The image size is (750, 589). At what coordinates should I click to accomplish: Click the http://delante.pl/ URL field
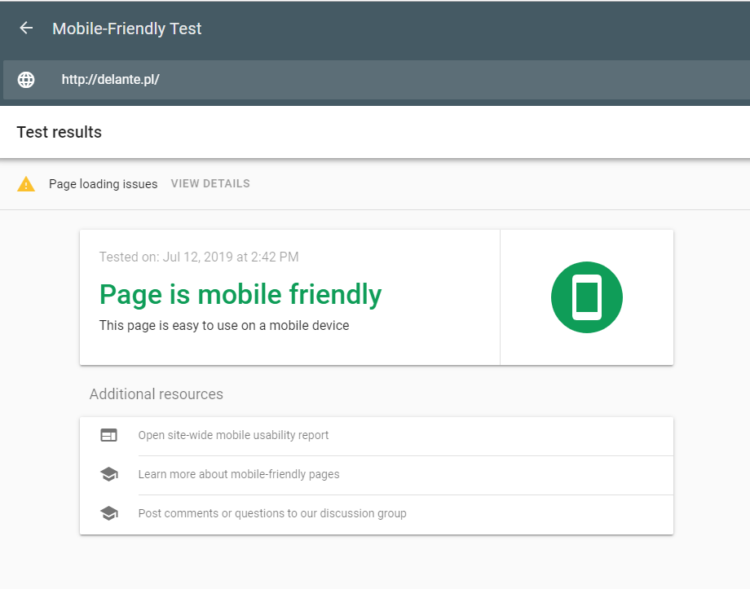[376, 79]
